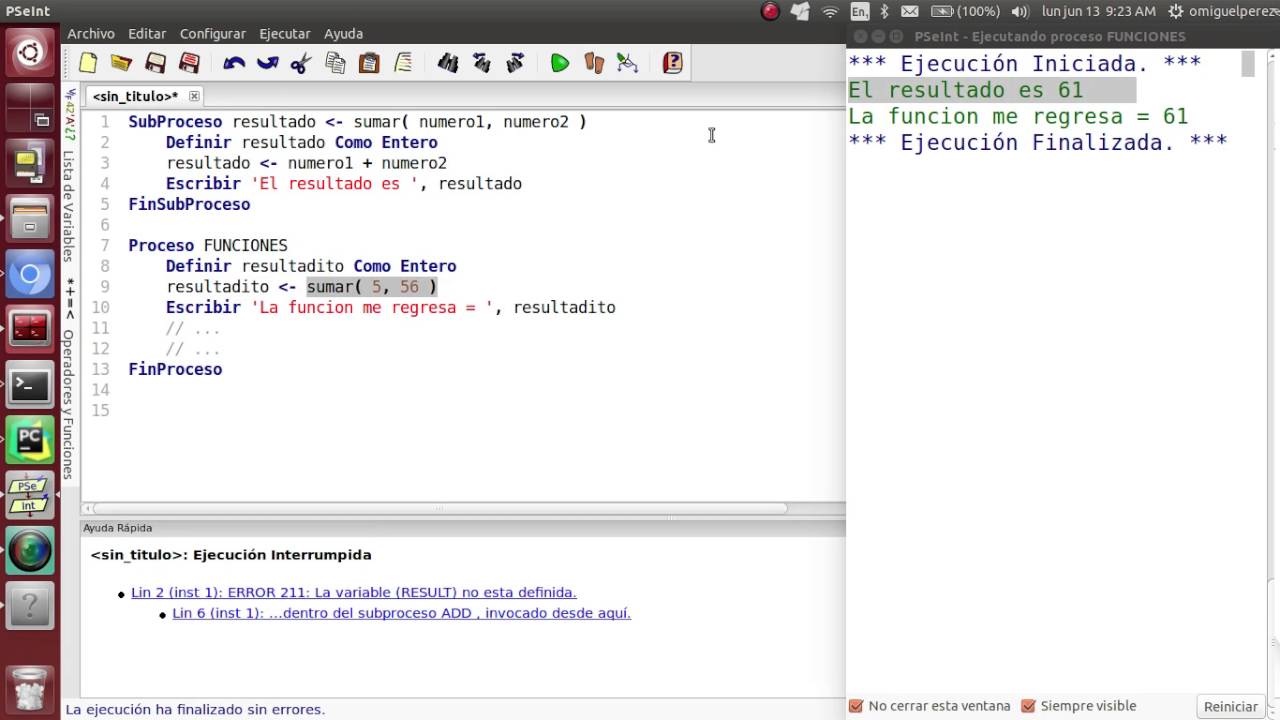The height and width of the screenshot is (720, 1280).
Task: Find next with binoculars right arrow
Action: (516, 63)
